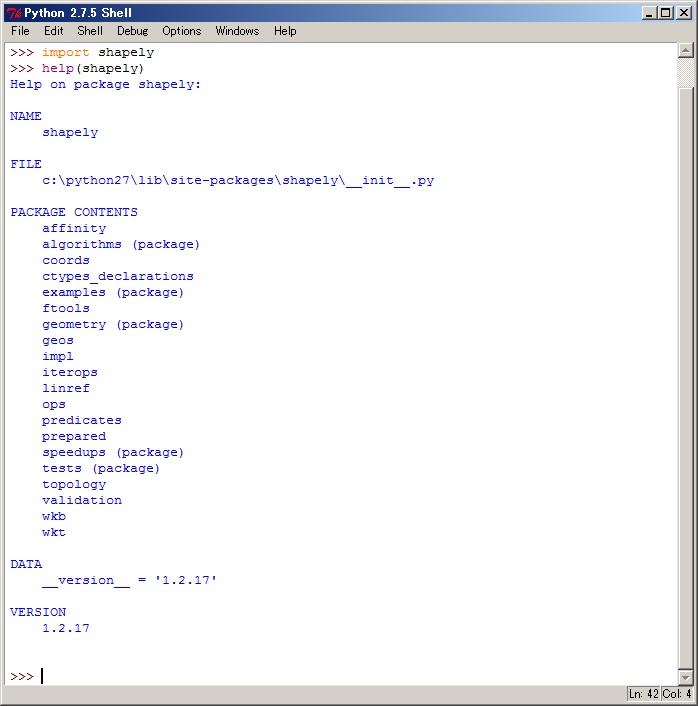Open the Debug menu
Image resolution: width=698 pixels, height=706 pixels.
(x=132, y=31)
